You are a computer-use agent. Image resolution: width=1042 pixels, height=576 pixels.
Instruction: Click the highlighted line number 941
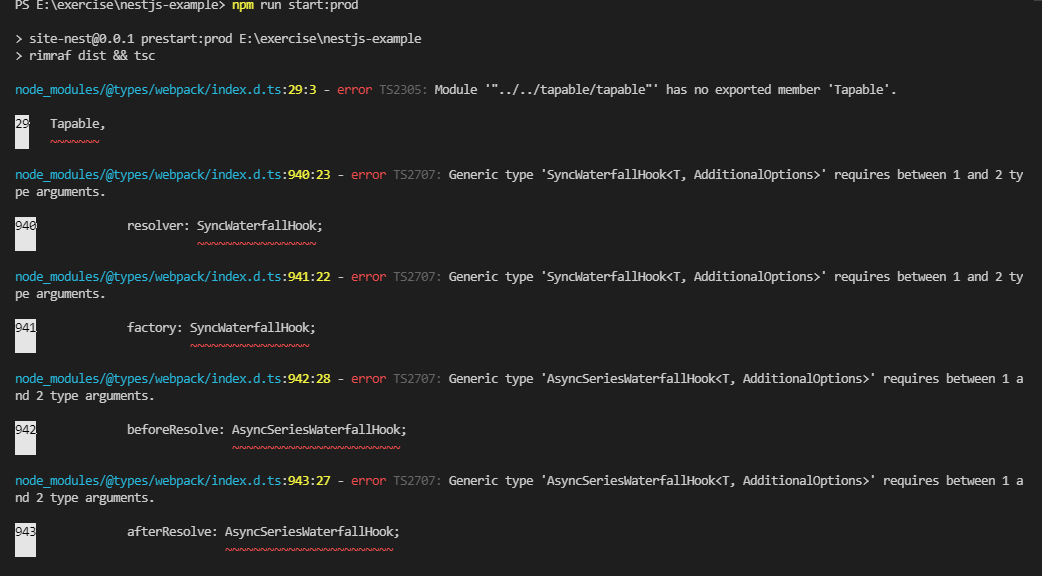(25, 336)
